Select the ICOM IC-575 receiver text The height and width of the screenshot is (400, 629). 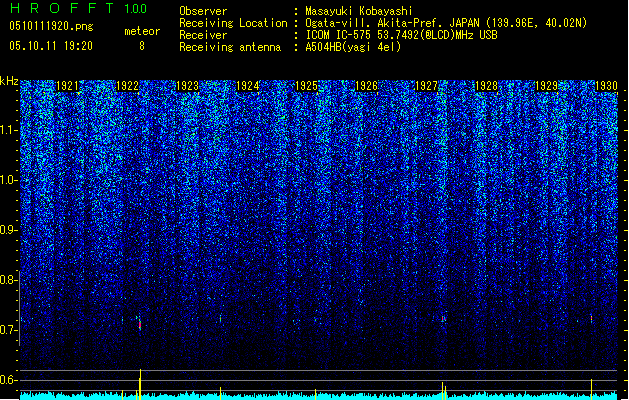point(401,35)
